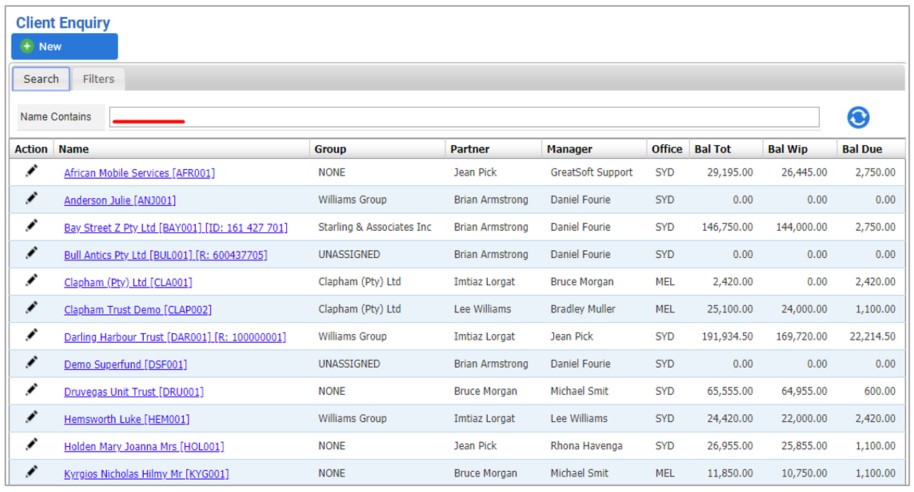Edit Druvegas Unit Trust row
This screenshot has height=492, width=914.
click(x=31, y=390)
